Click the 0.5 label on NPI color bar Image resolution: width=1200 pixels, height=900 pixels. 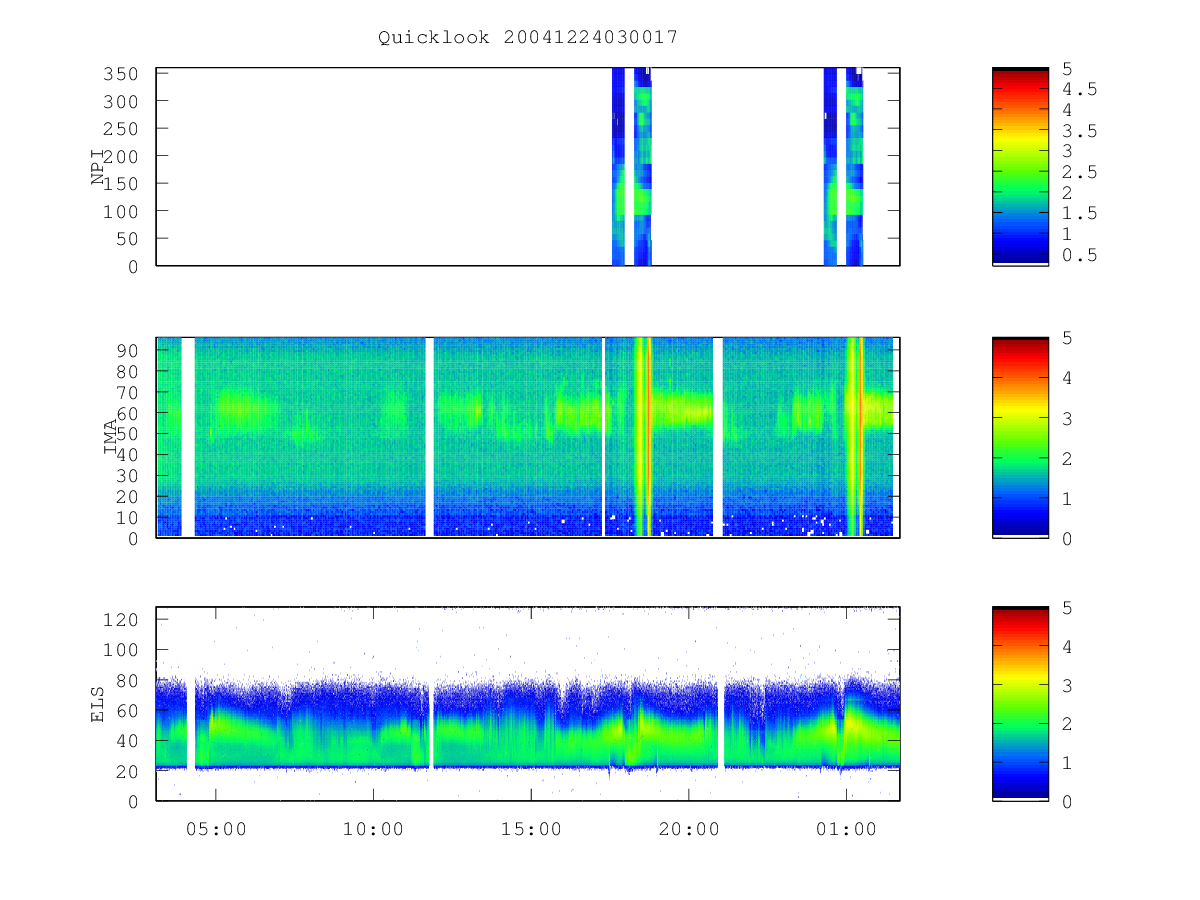coord(1079,255)
